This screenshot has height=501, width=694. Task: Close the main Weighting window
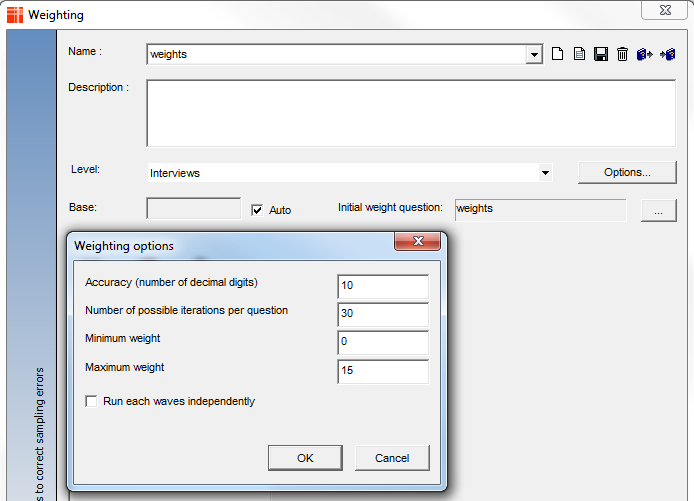[x=665, y=10]
